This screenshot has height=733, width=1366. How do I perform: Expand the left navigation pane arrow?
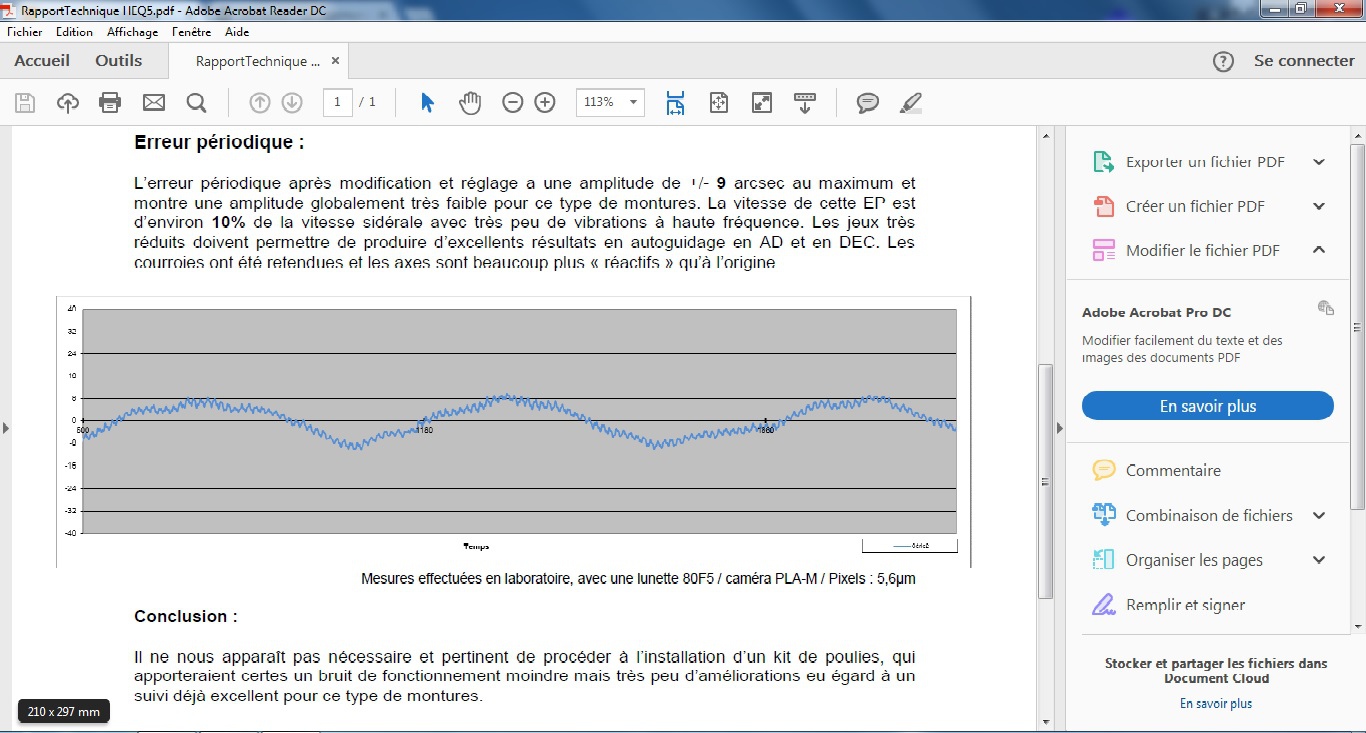(x=6, y=428)
